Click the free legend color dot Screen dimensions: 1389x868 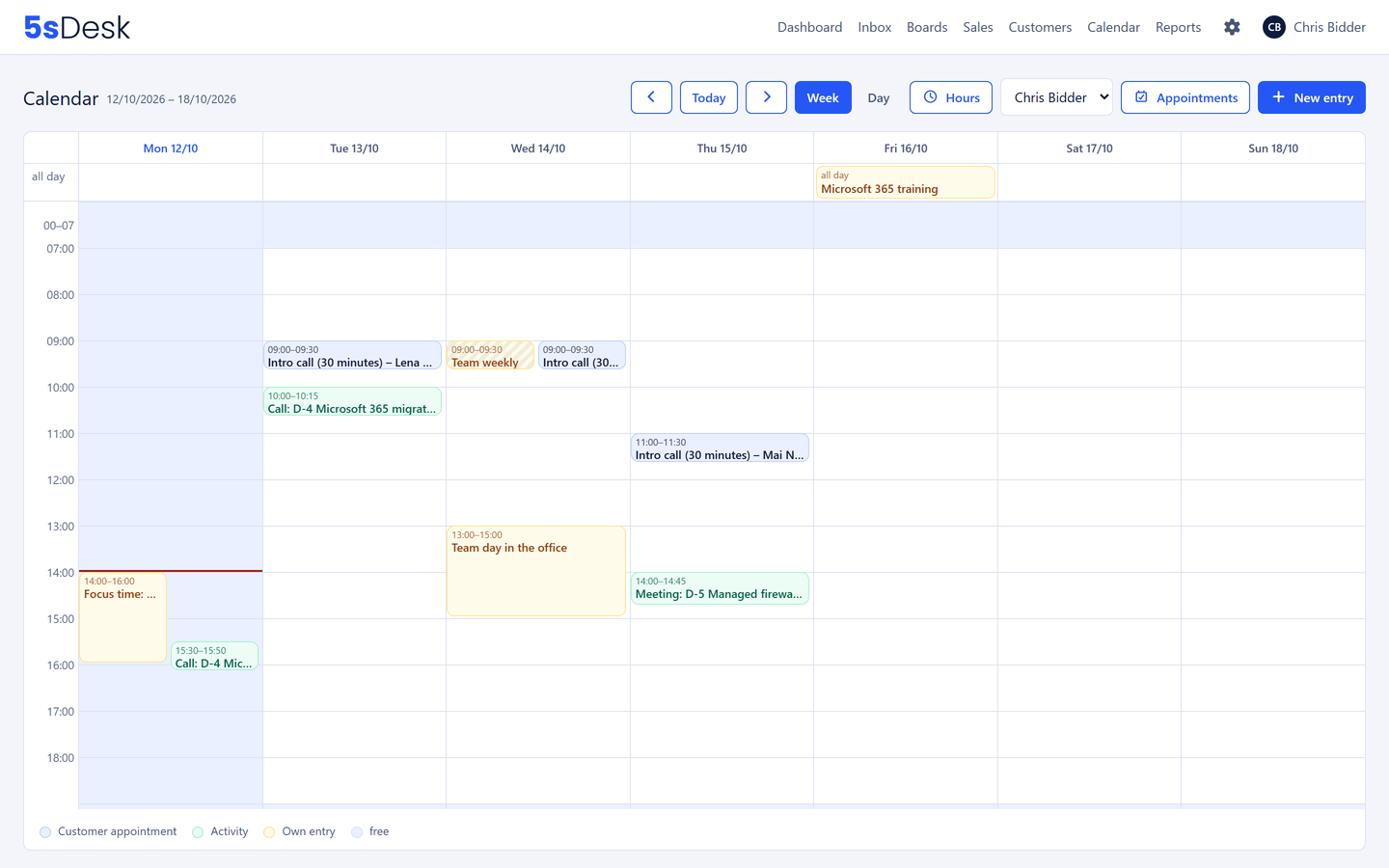pyautogui.click(x=357, y=832)
